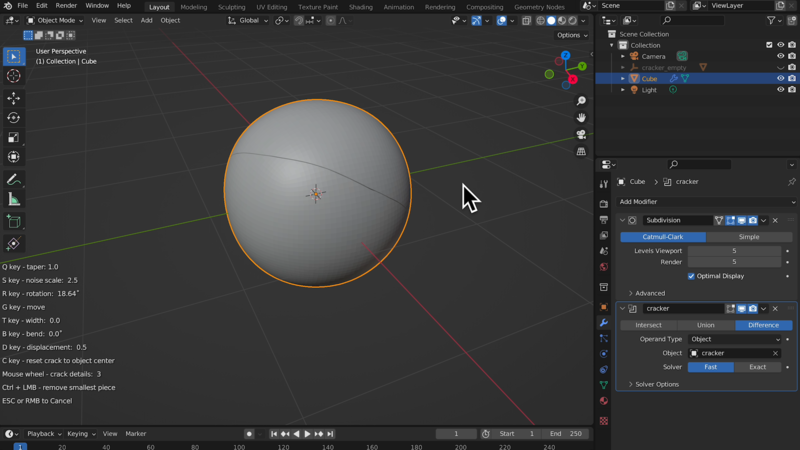800x450 pixels.
Task: Click the Levels Viewport slider field
Action: [x=733, y=251]
